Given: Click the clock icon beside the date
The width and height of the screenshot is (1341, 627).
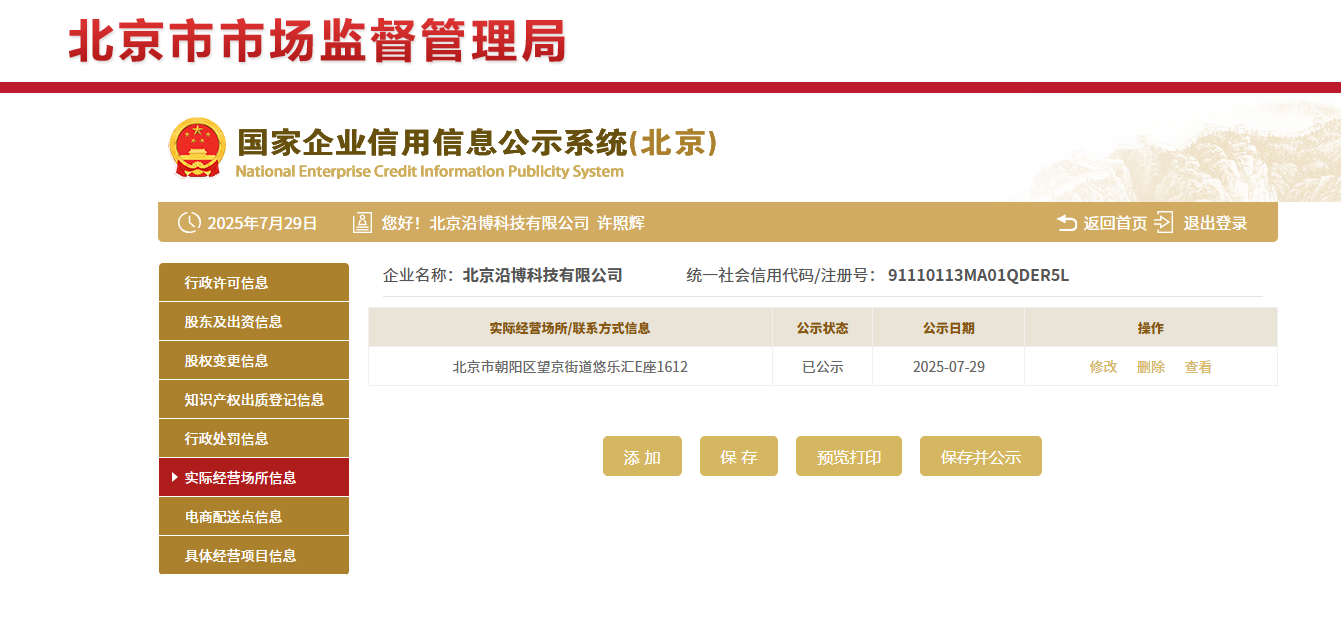Looking at the screenshot, I should coord(189,223).
